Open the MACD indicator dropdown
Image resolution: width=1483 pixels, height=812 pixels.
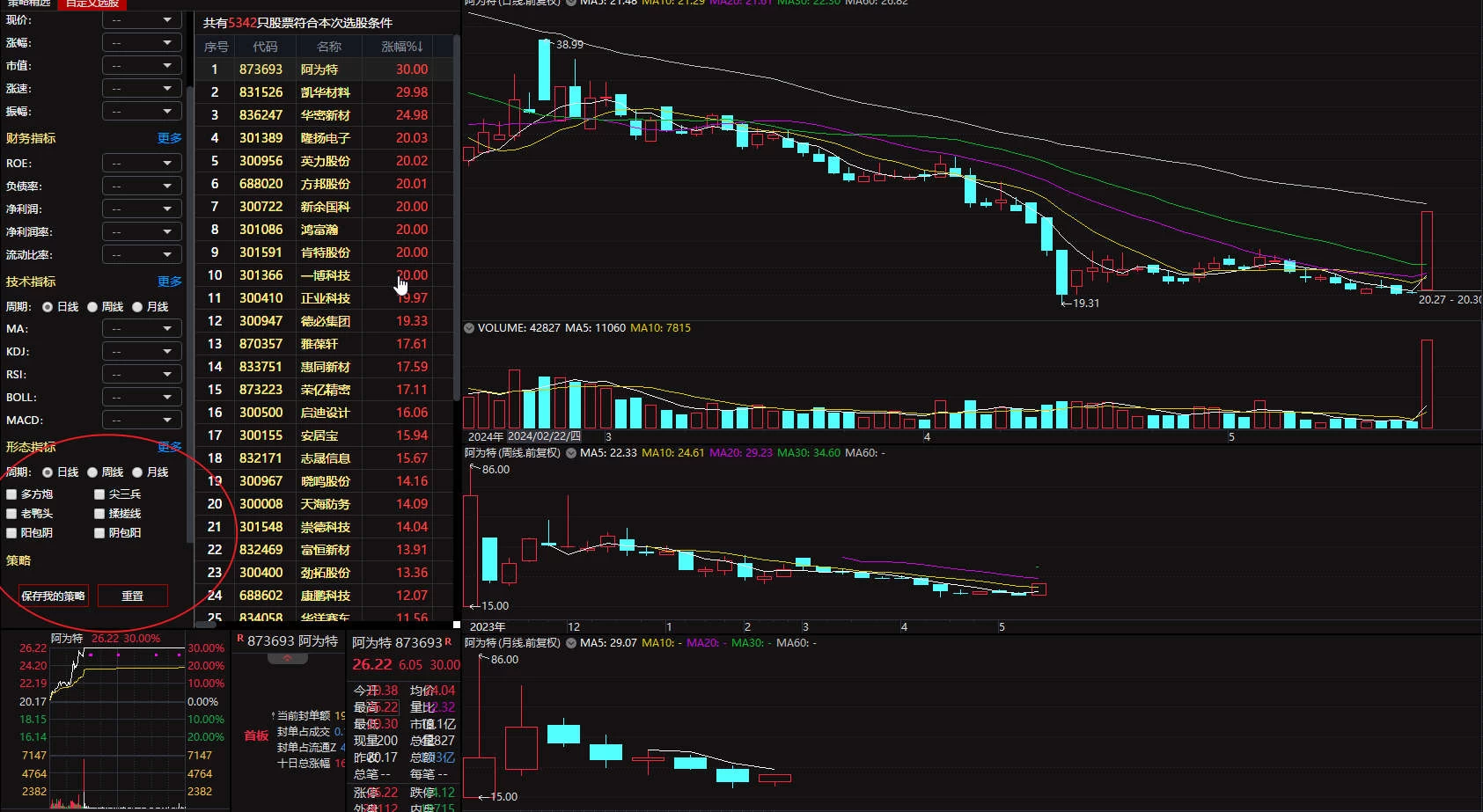point(142,420)
